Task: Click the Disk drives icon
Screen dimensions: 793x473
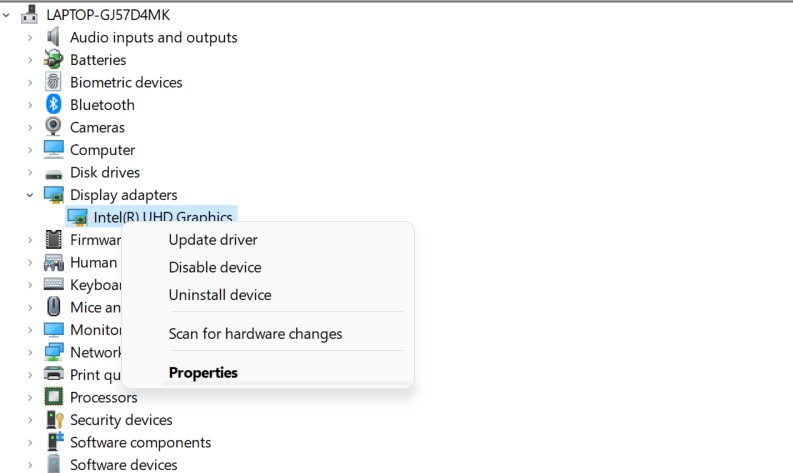Action: [54, 173]
